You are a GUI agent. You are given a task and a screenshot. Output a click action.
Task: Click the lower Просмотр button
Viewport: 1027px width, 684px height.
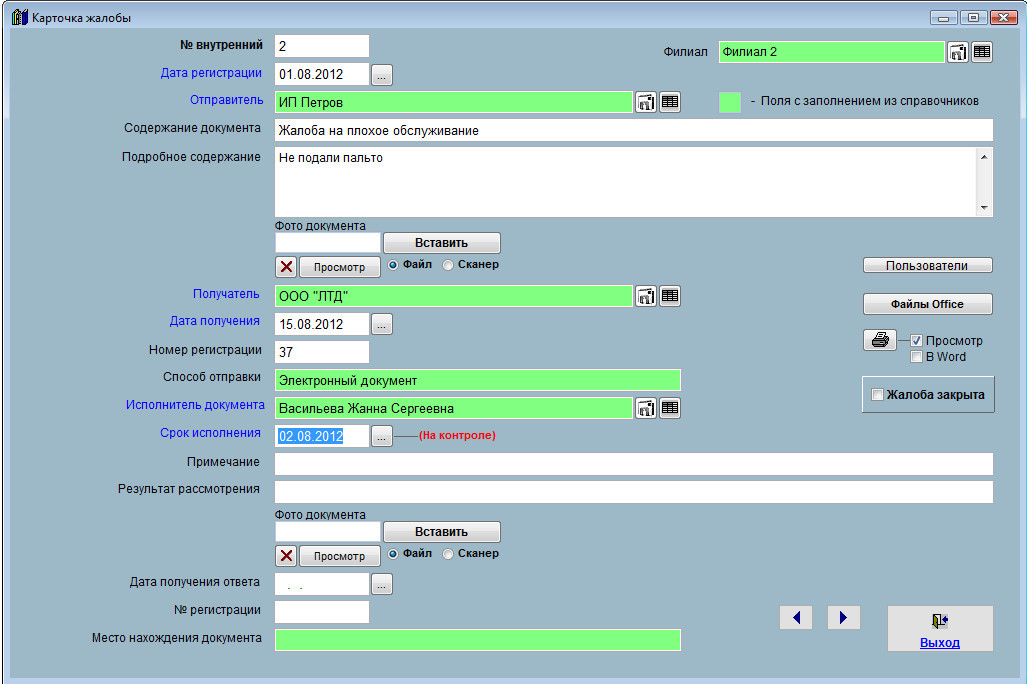(339, 556)
